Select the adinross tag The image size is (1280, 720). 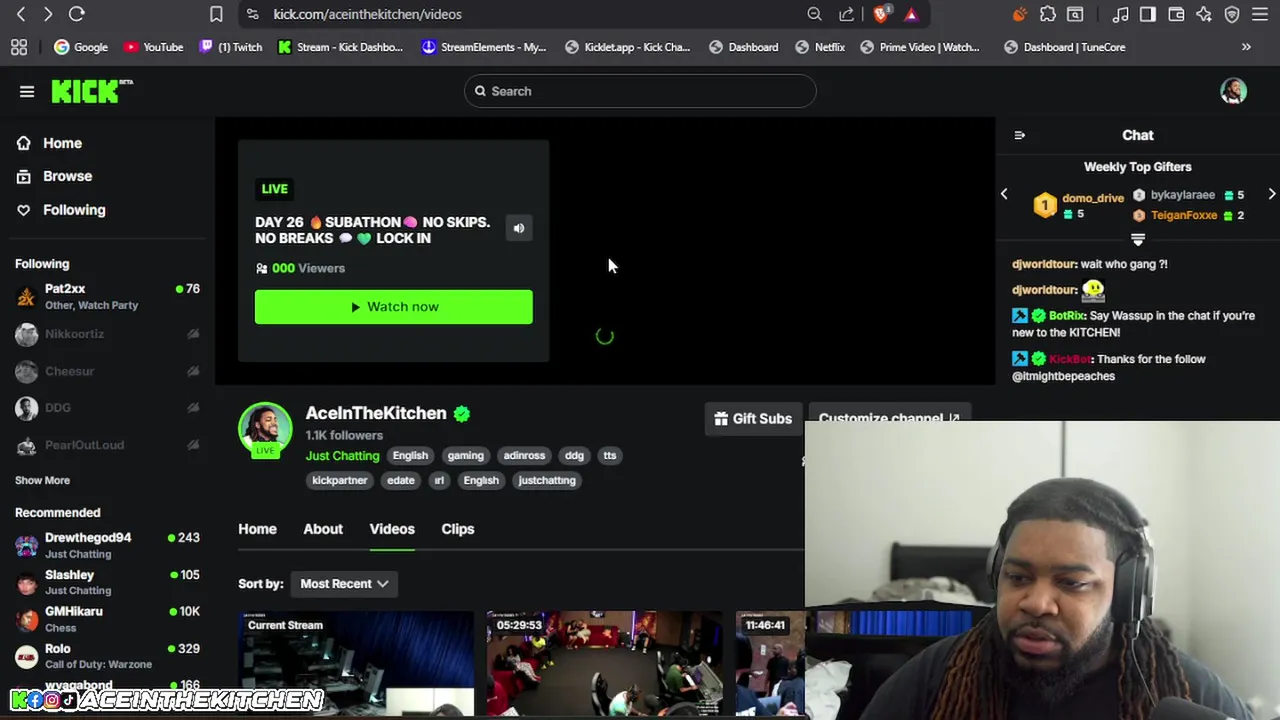pos(524,456)
